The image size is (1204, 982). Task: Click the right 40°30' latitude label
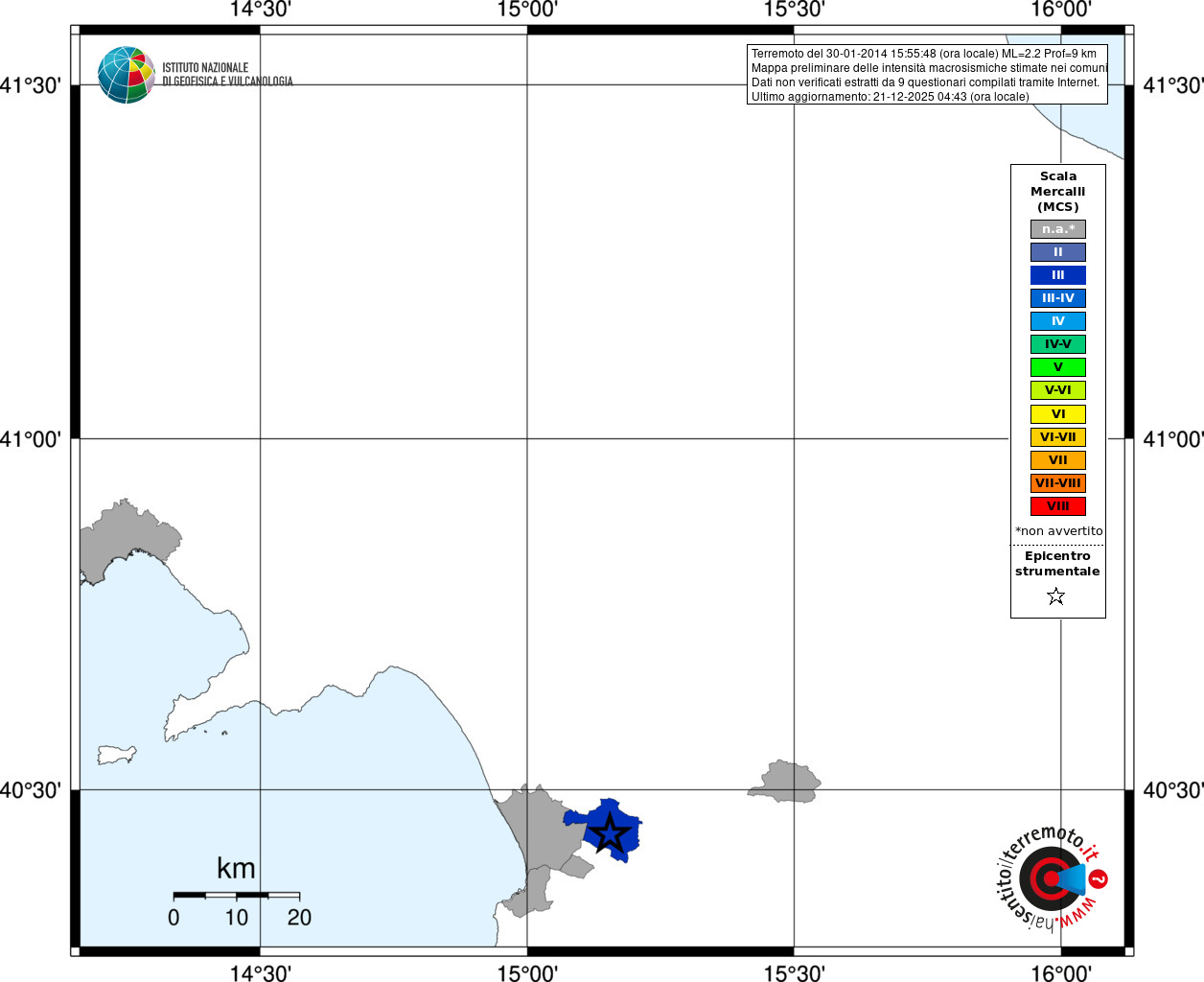pyautogui.click(x=1173, y=790)
